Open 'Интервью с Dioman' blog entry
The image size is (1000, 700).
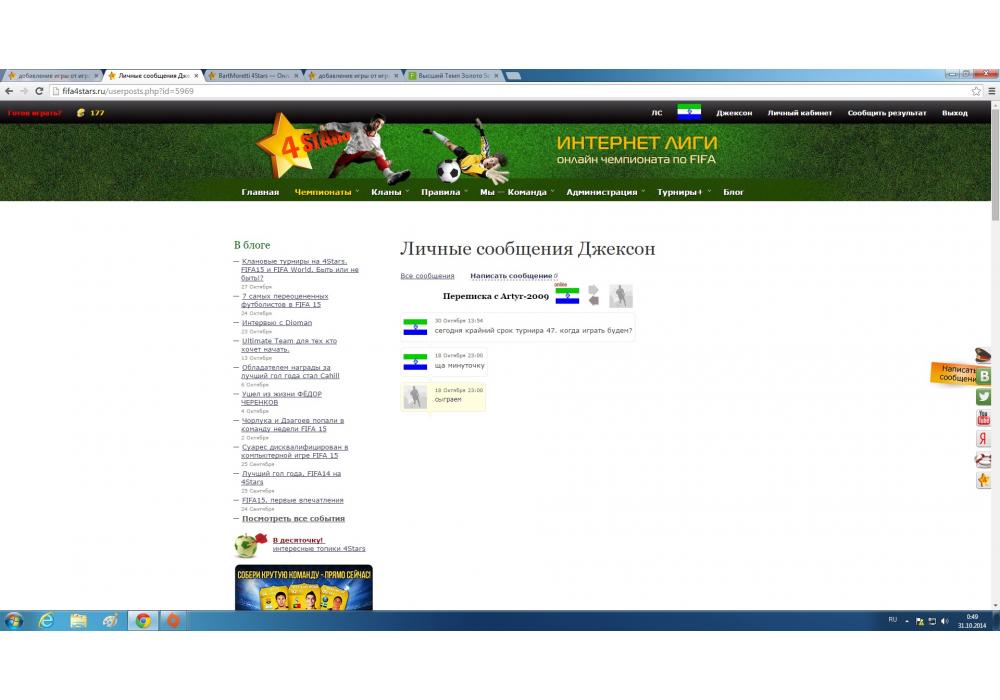click(277, 323)
